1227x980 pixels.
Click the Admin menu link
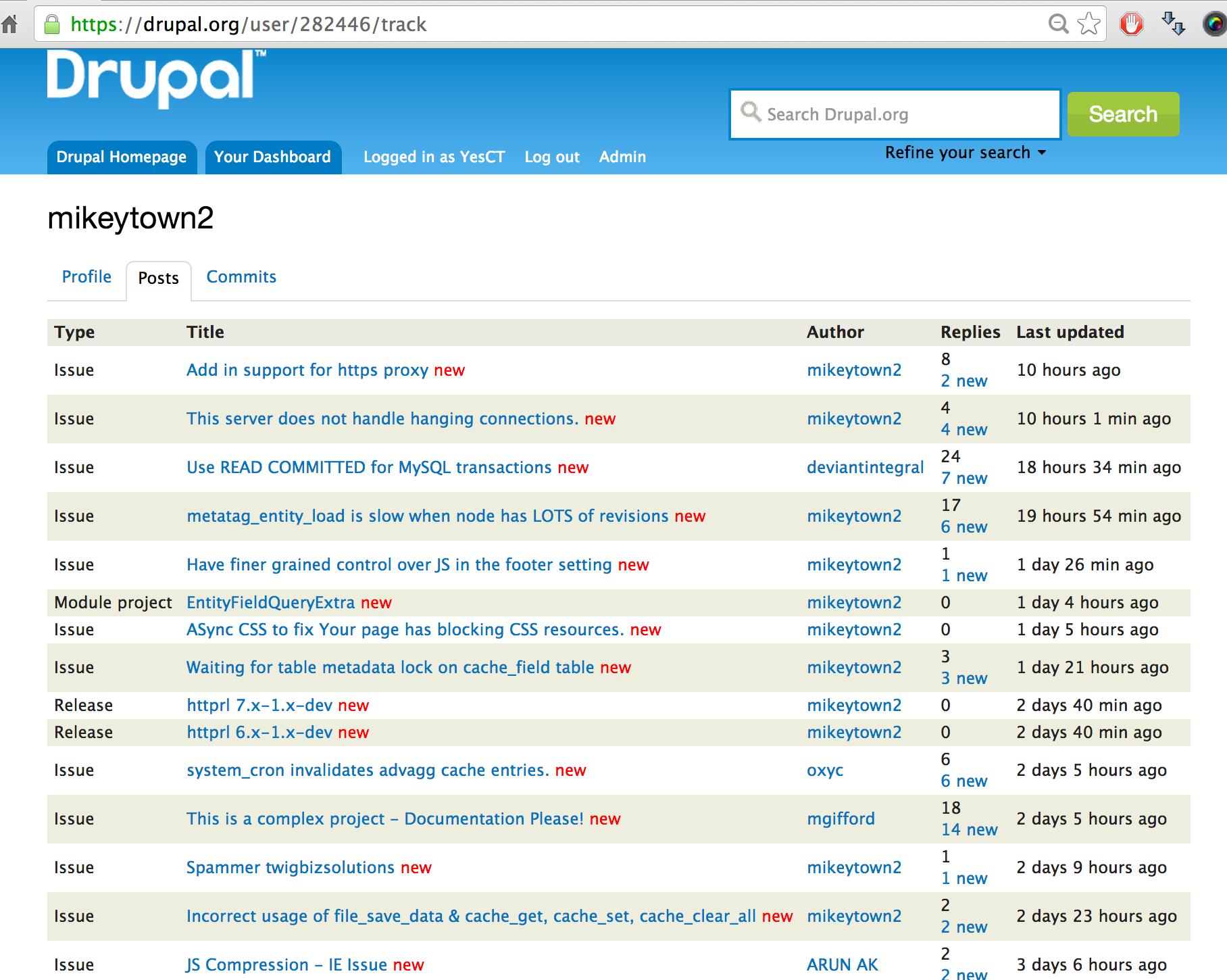tap(622, 157)
